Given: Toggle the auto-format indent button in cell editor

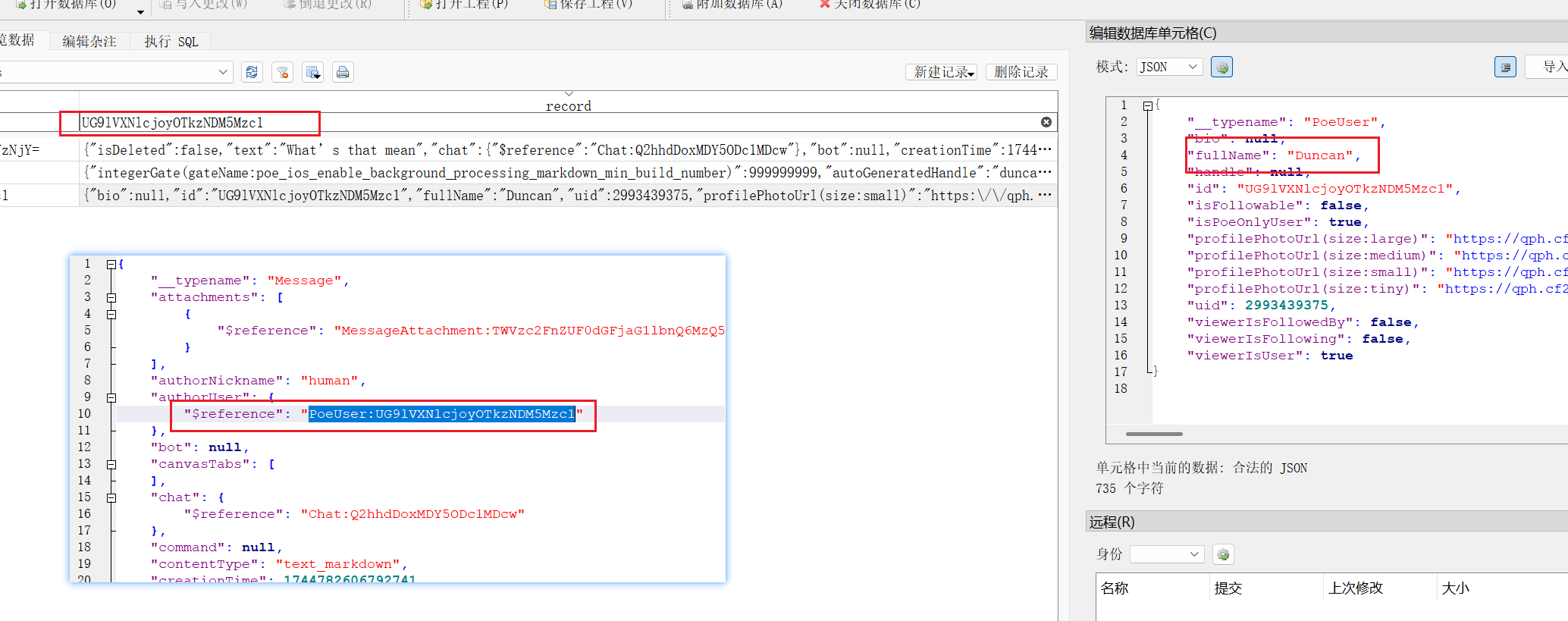Looking at the screenshot, I should click(1505, 67).
